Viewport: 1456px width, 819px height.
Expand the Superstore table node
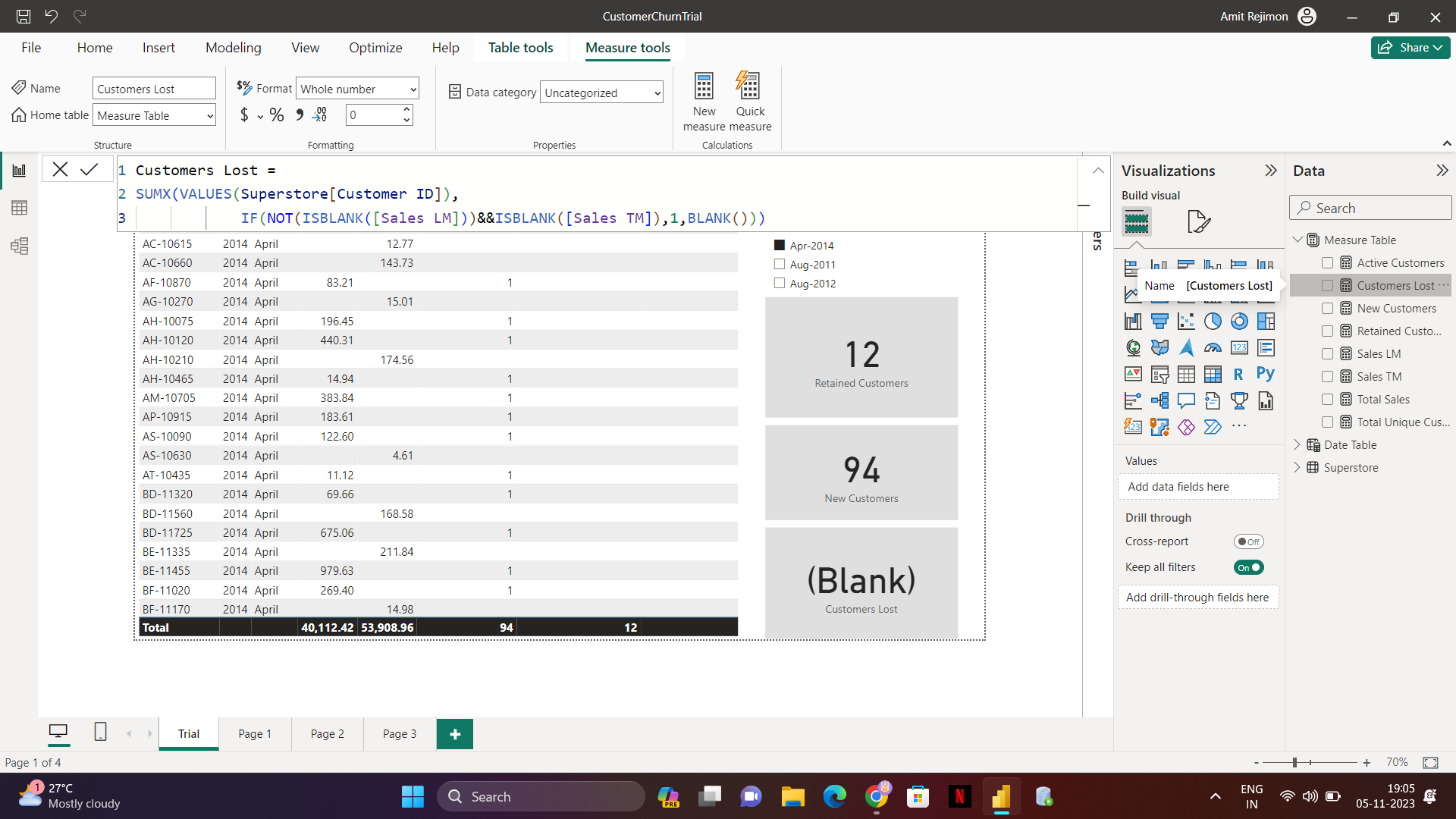point(1297,468)
